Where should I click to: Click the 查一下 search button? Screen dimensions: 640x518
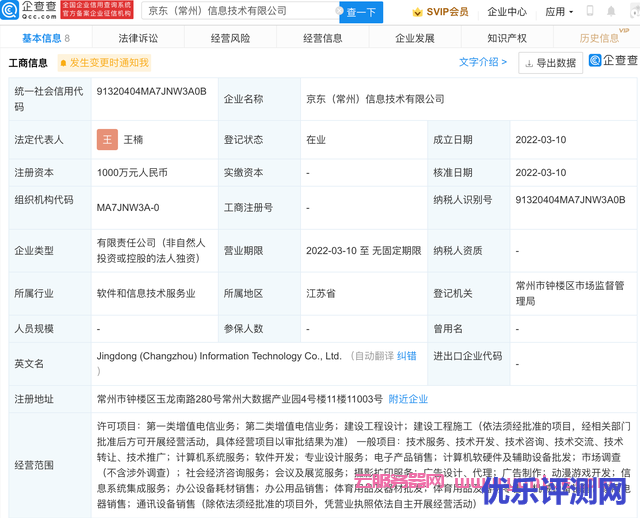361,12
